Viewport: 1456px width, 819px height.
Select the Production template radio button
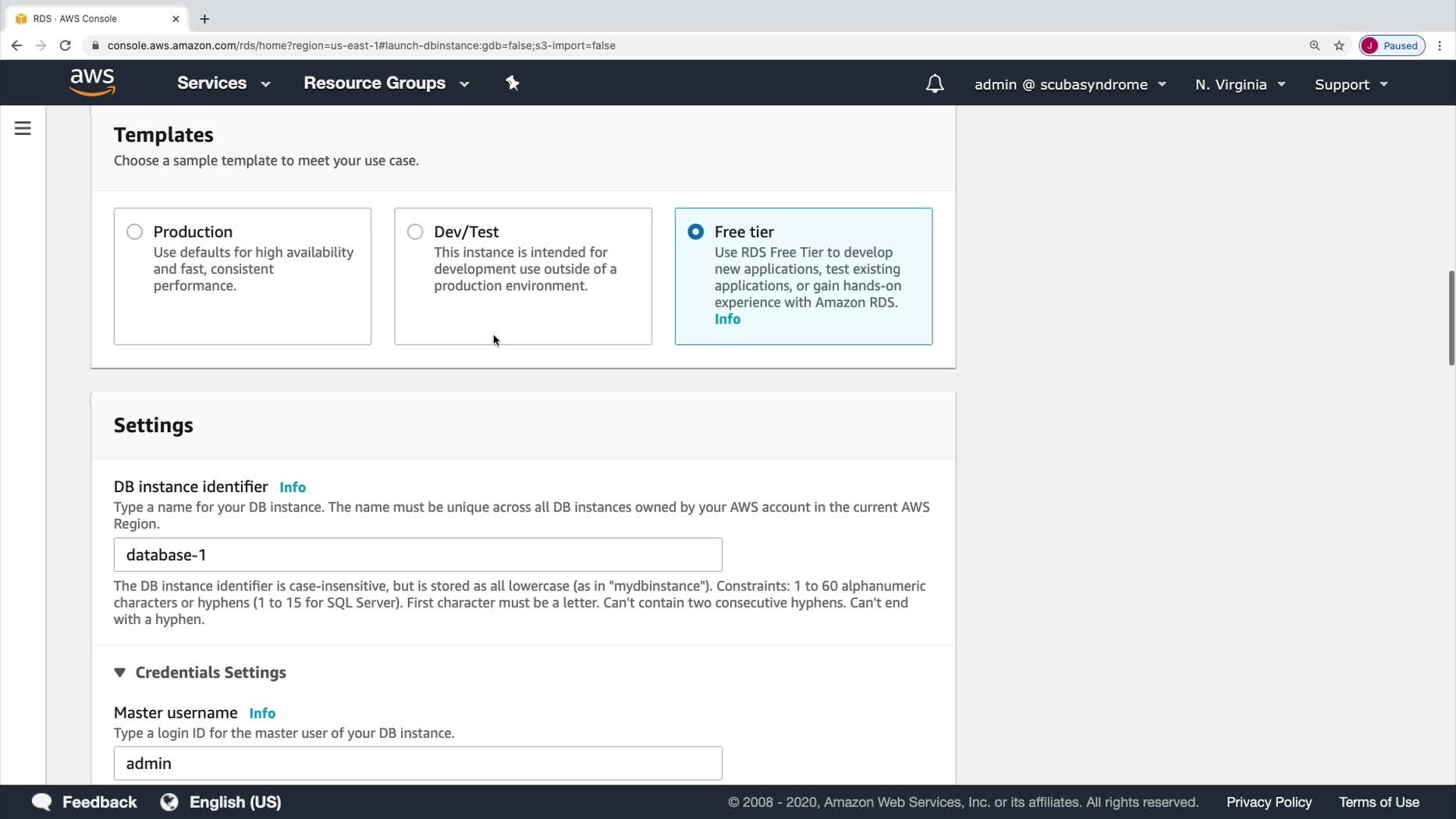coord(135,232)
